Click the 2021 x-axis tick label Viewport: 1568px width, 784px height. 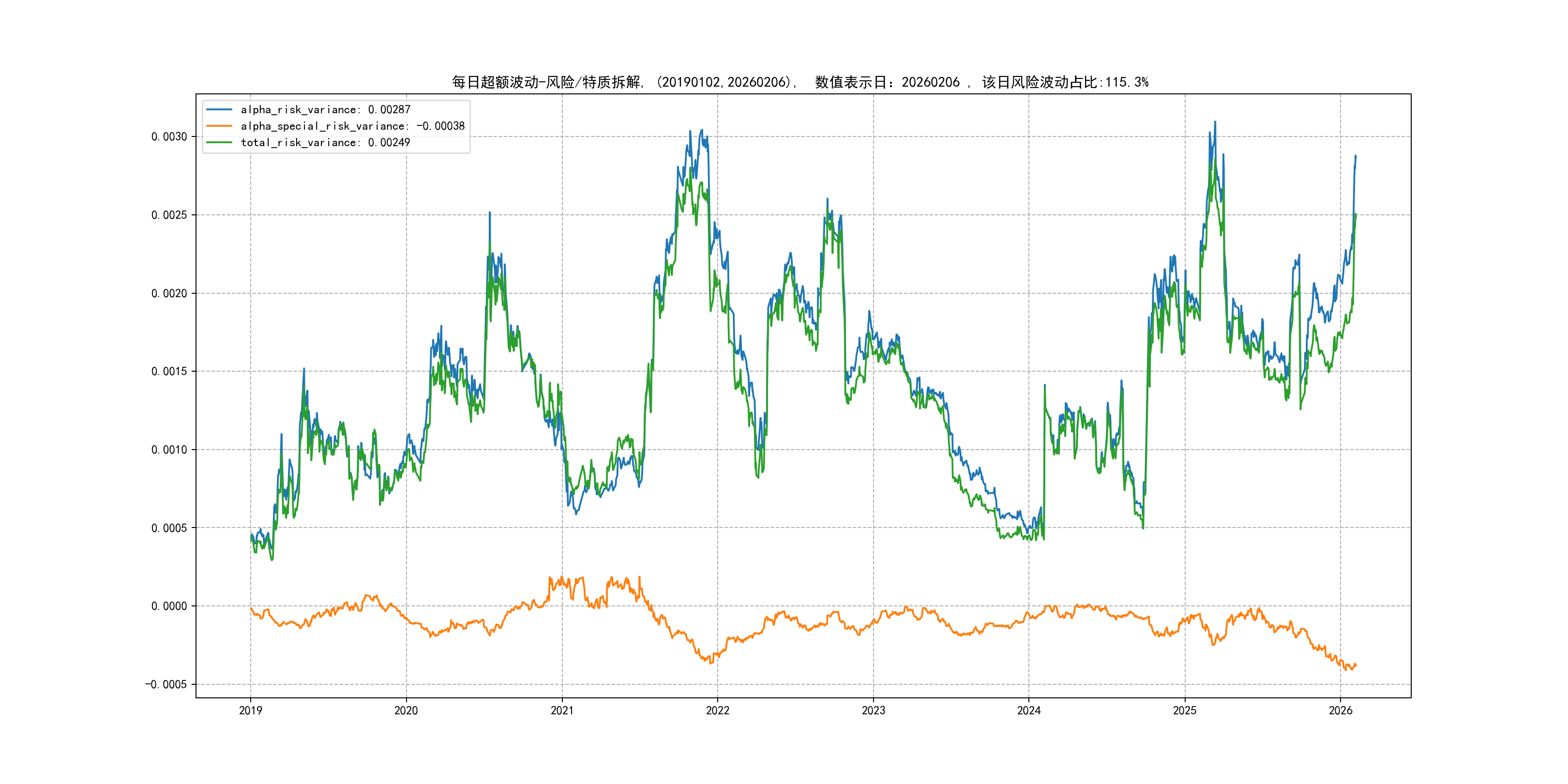click(562, 710)
